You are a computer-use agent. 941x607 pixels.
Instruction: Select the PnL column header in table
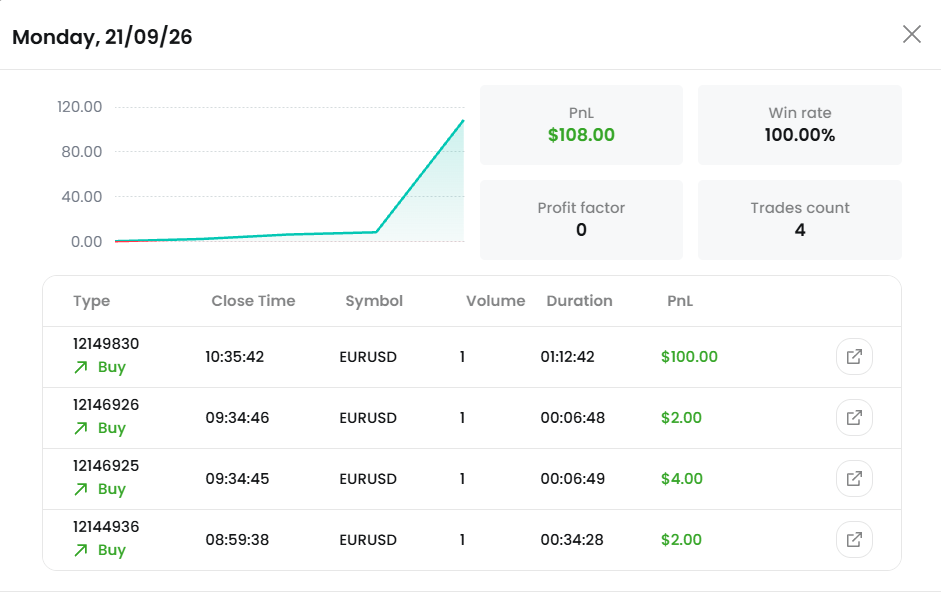[x=680, y=301]
